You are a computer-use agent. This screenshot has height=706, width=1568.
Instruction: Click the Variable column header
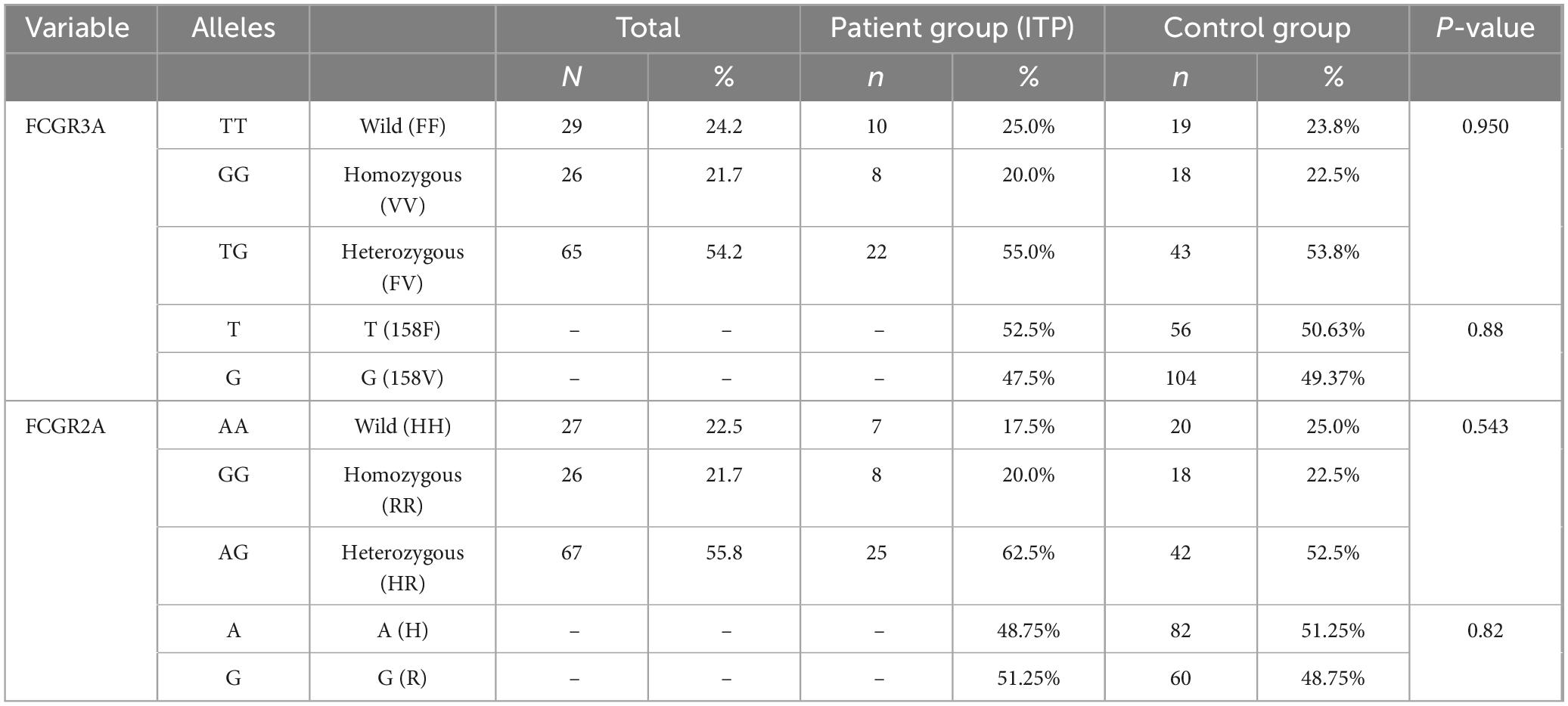tap(78, 28)
